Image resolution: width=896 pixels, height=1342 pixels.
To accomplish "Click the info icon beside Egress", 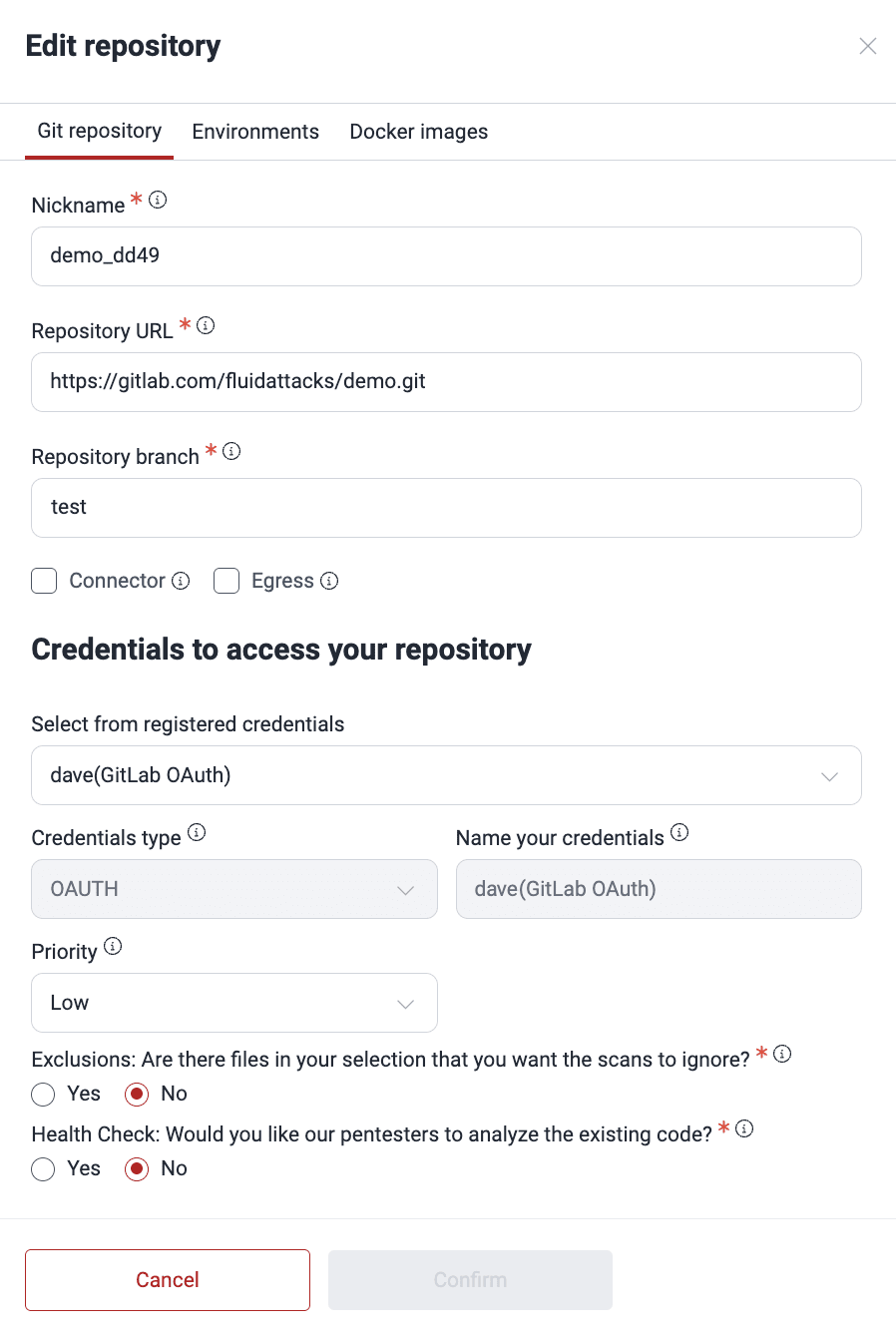I will coord(329,581).
